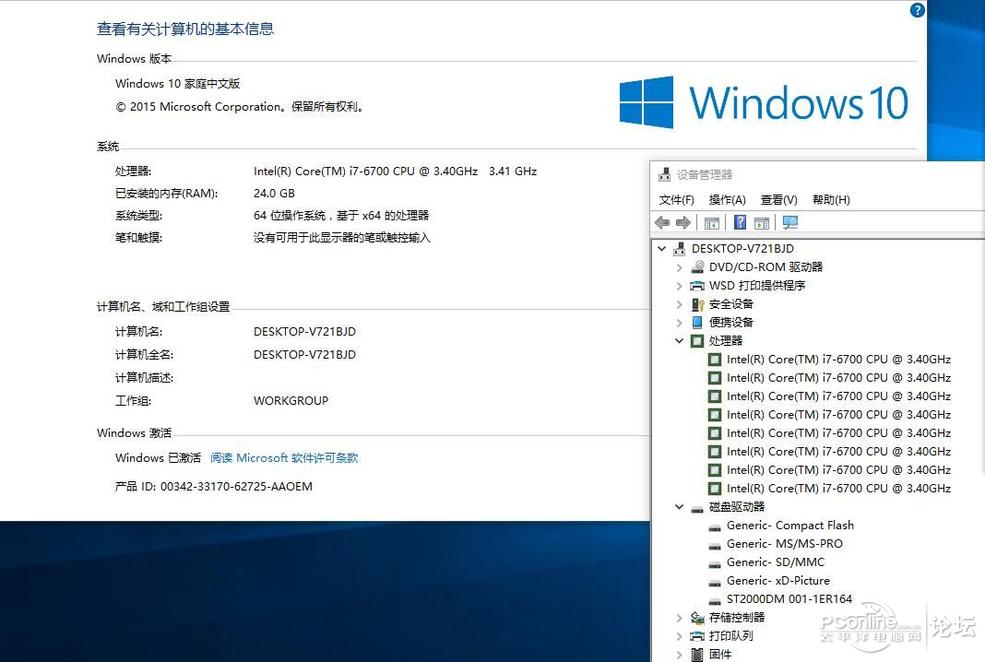Screen dimensions: 985x662
Task: Click the first i7-6700 processor chip icon
Action: point(714,359)
